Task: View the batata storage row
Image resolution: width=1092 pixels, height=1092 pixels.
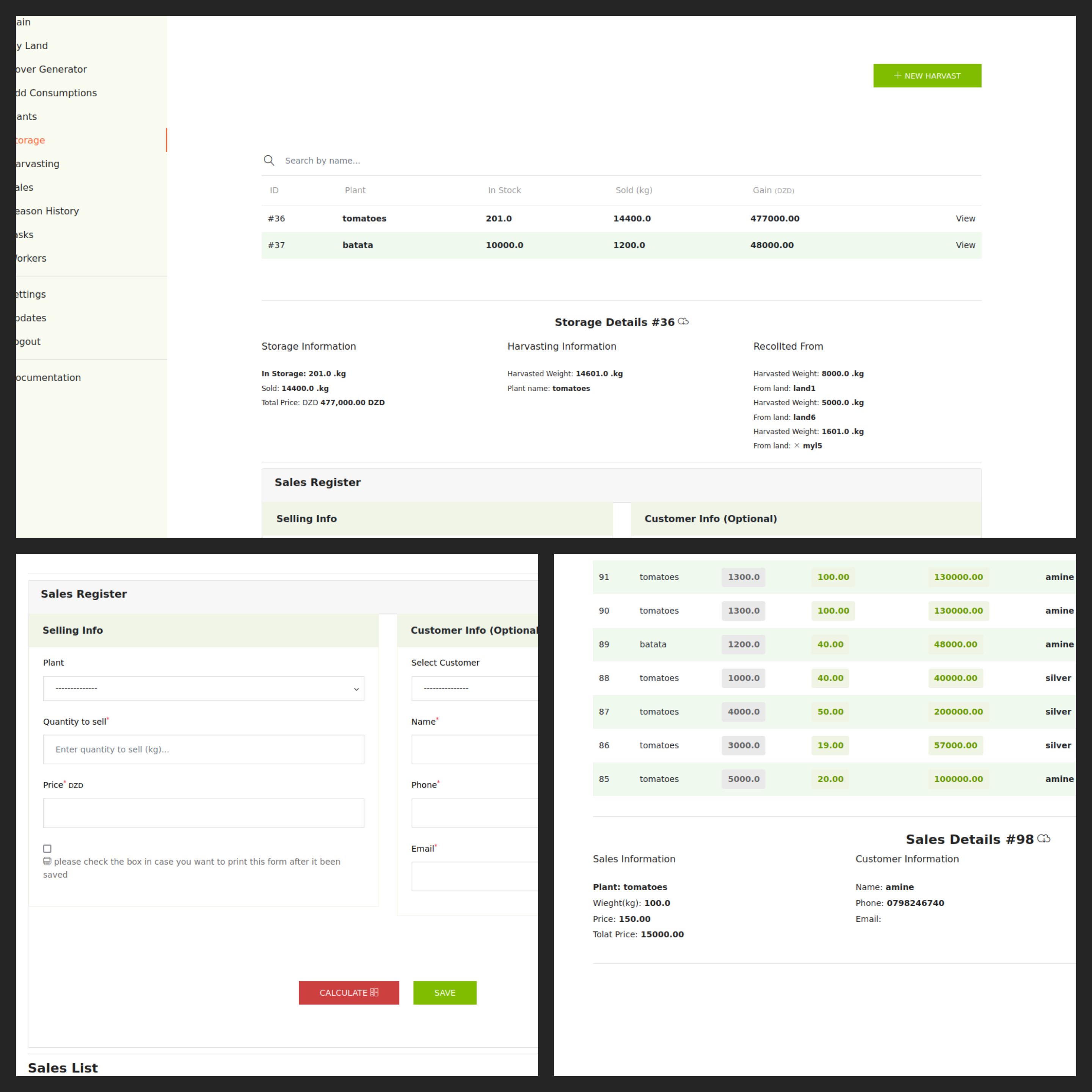Action: point(965,245)
